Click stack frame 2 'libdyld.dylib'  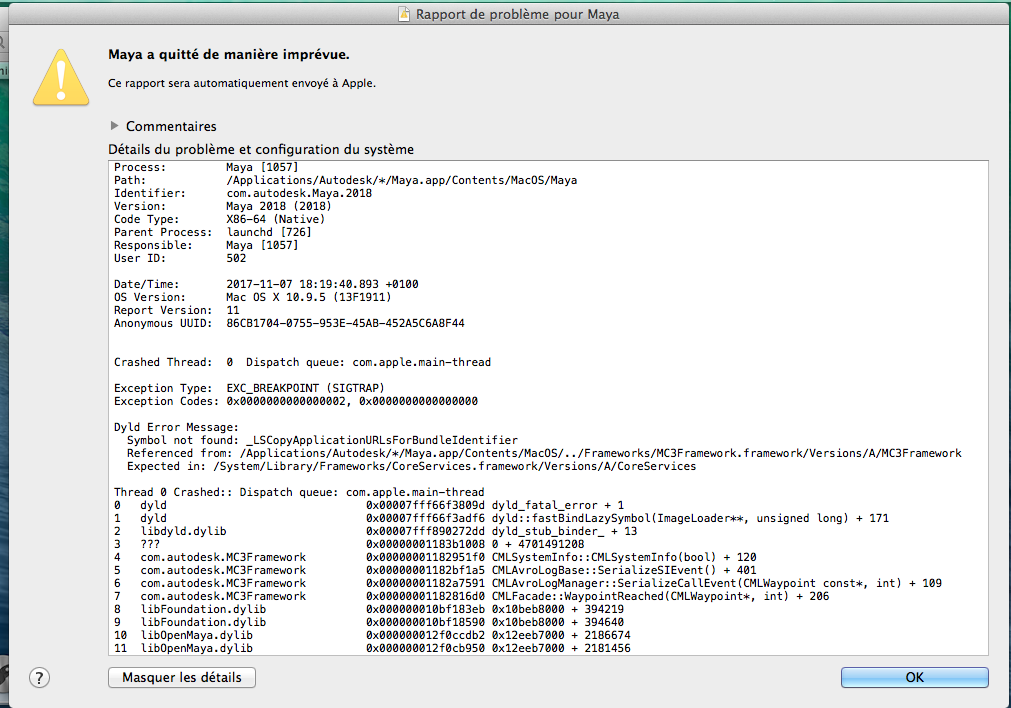[376, 531]
